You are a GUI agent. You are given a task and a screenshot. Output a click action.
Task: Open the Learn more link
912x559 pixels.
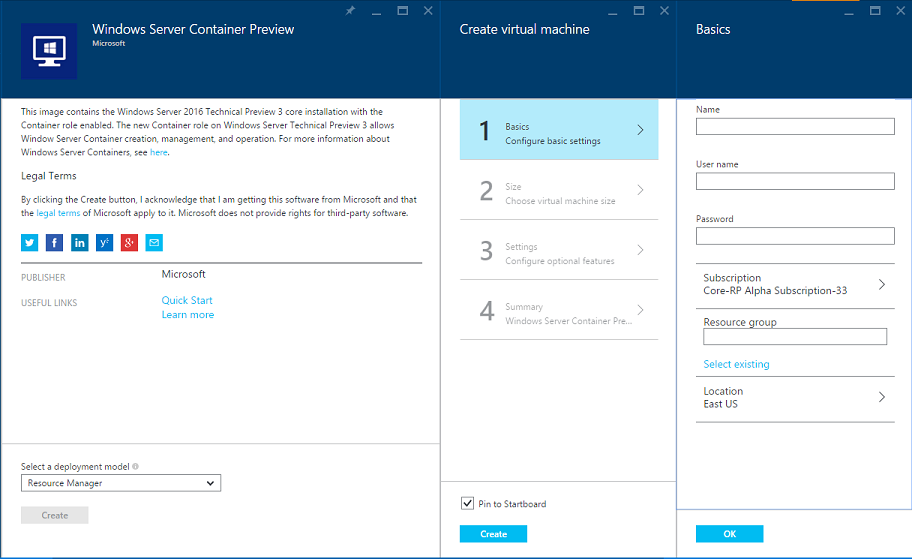coord(188,315)
